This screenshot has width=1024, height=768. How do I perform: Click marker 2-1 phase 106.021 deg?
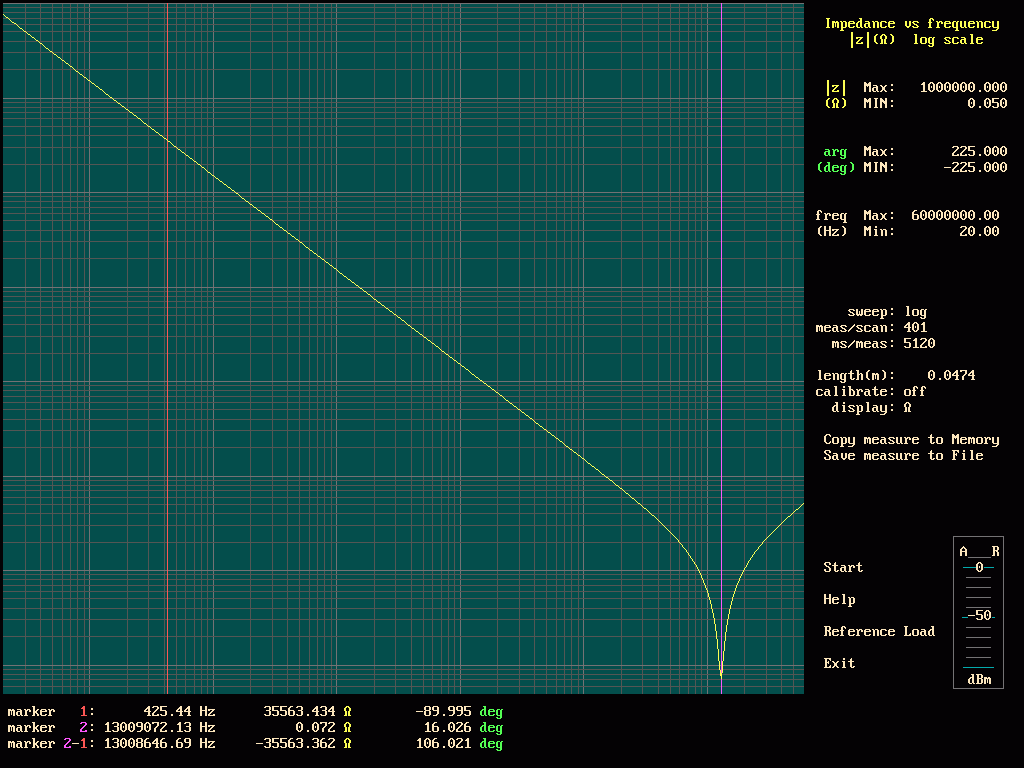(x=459, y=743)
